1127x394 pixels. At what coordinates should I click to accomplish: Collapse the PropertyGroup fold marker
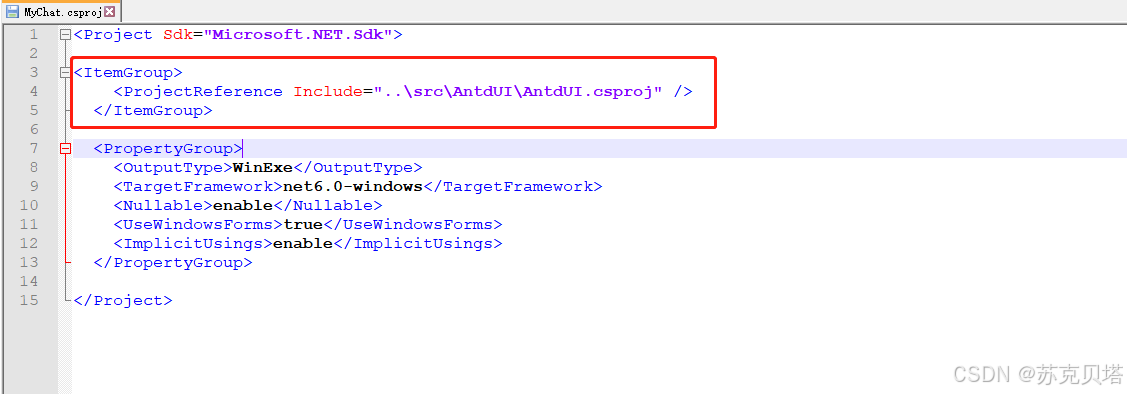click(65, 149)
